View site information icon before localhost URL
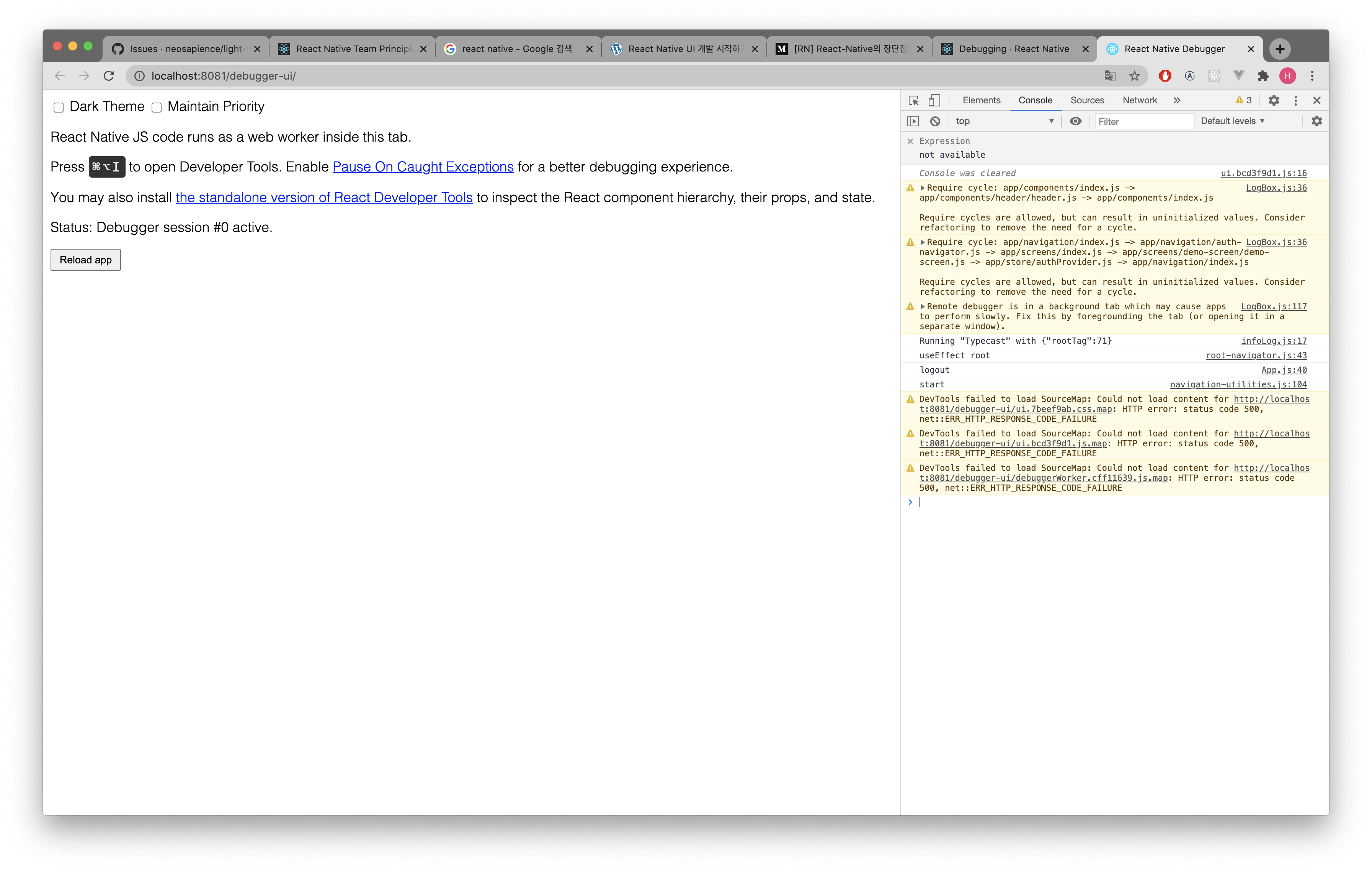 [139, 76]
